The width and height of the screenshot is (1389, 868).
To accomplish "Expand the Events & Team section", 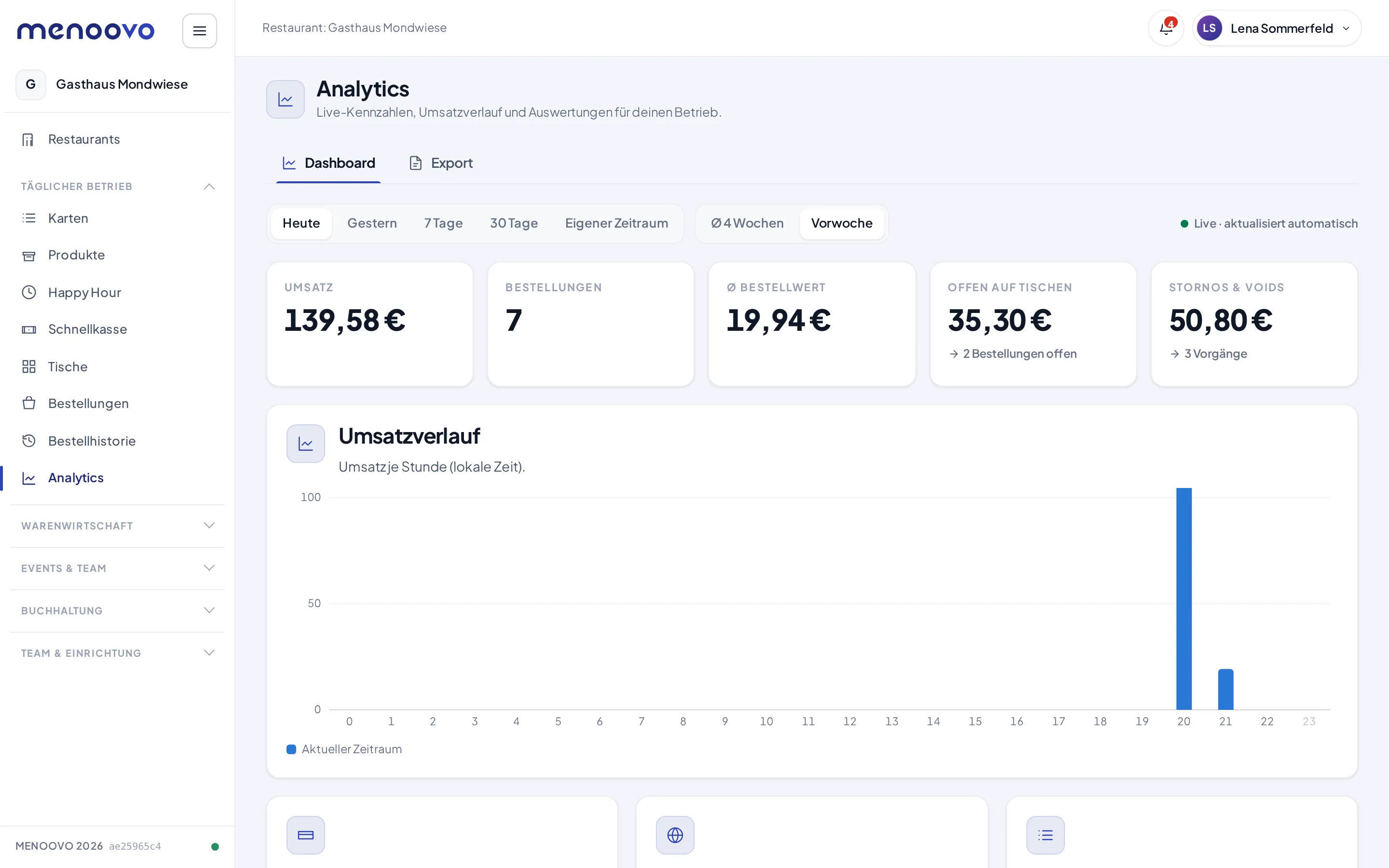I will click(117, 569).
